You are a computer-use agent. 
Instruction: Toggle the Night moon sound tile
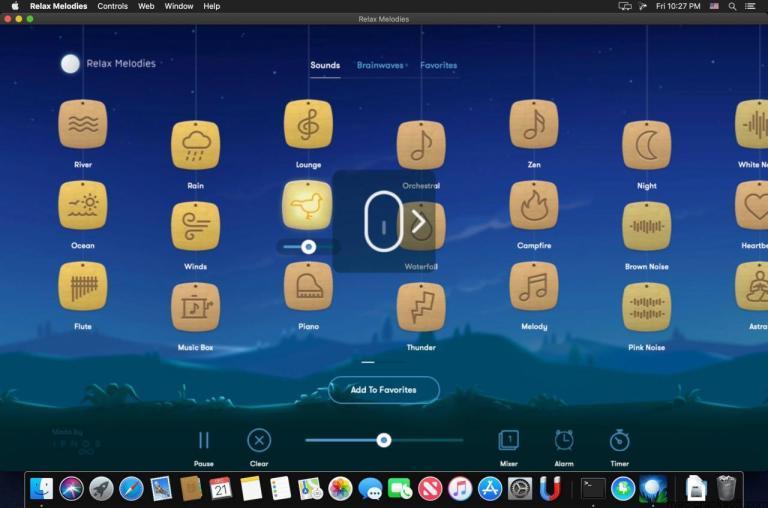(647, 145)
